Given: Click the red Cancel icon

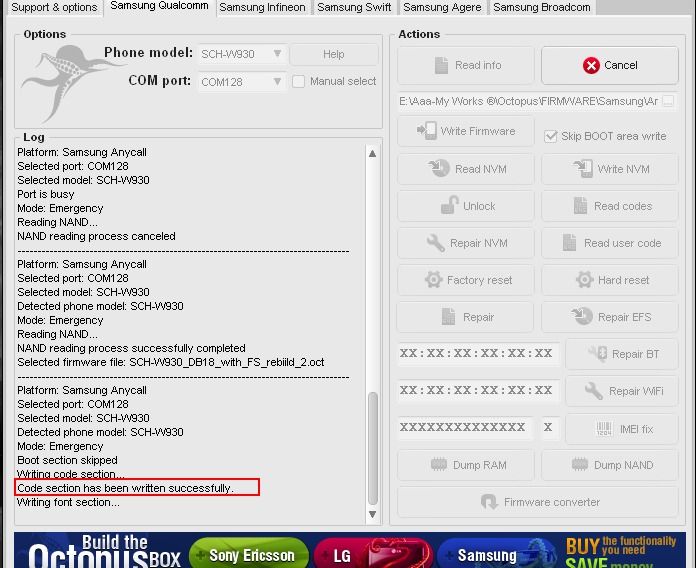Looking at the screenshot, I should tap(591, 65).
